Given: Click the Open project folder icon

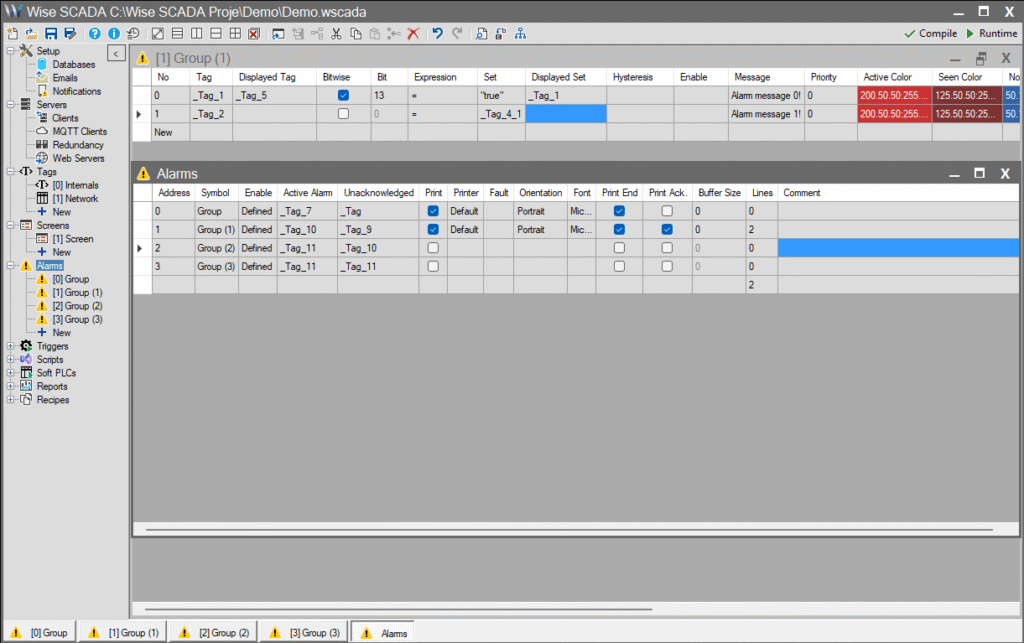Looking at the screenshot, I should 30,33.
